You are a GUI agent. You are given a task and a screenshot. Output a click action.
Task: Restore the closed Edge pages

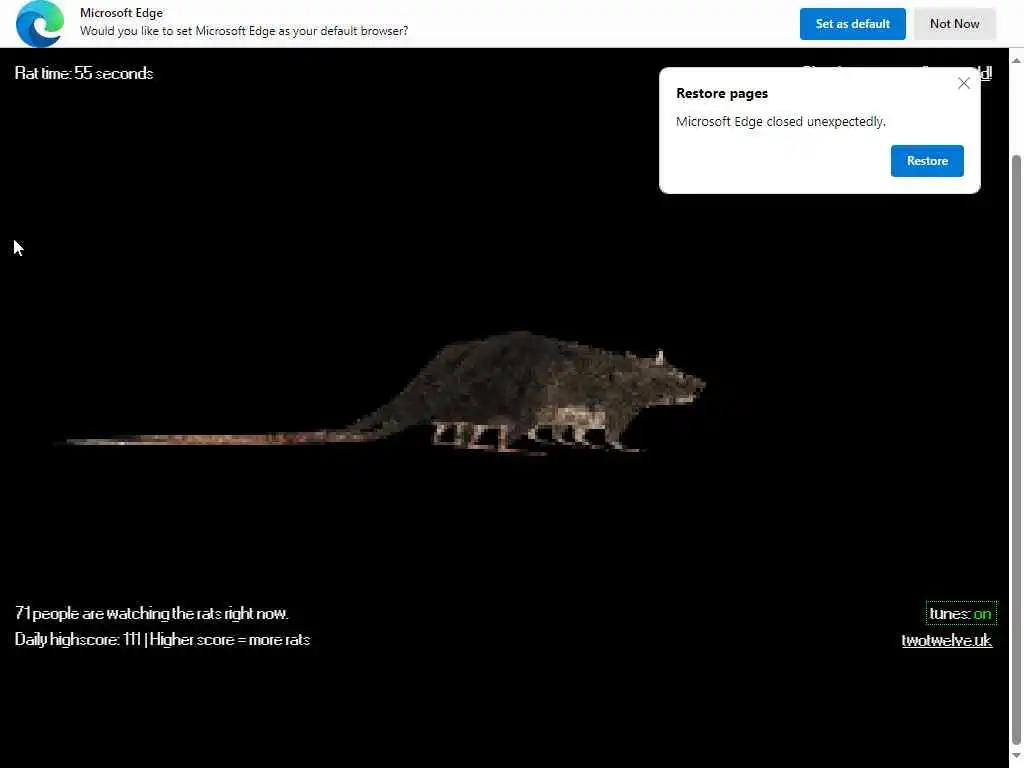coord(927,161)
